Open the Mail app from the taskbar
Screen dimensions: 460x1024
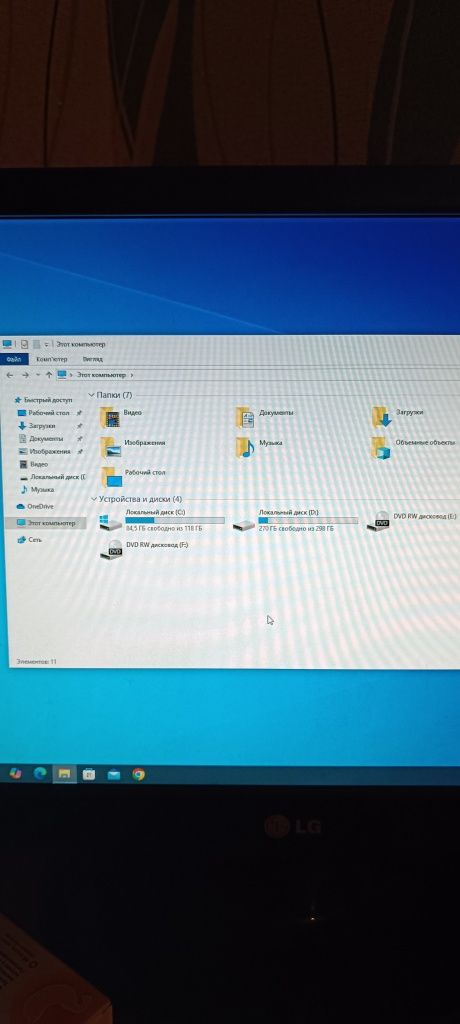coord(114,775)
